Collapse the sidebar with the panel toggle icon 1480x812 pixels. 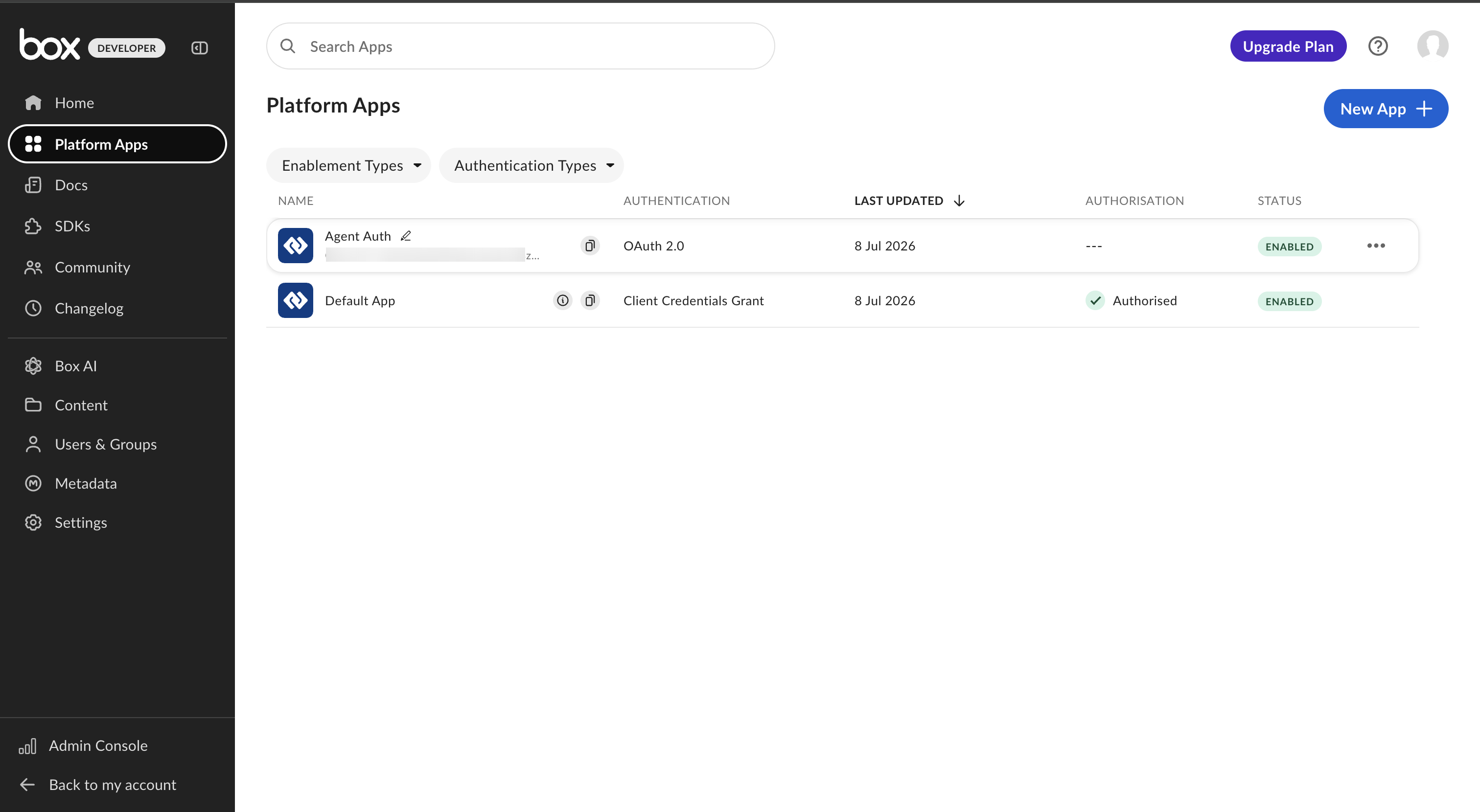(x=199, y=47)
